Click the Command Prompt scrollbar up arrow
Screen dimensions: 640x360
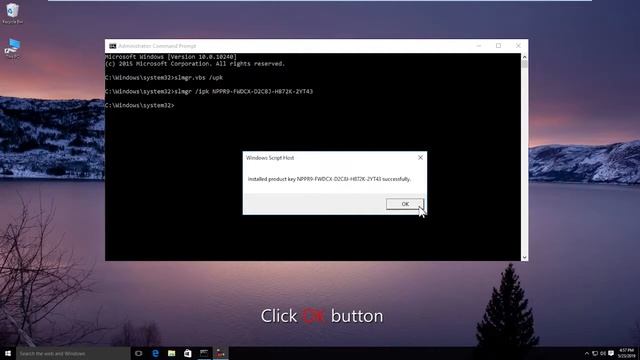(x=524, y=57)
